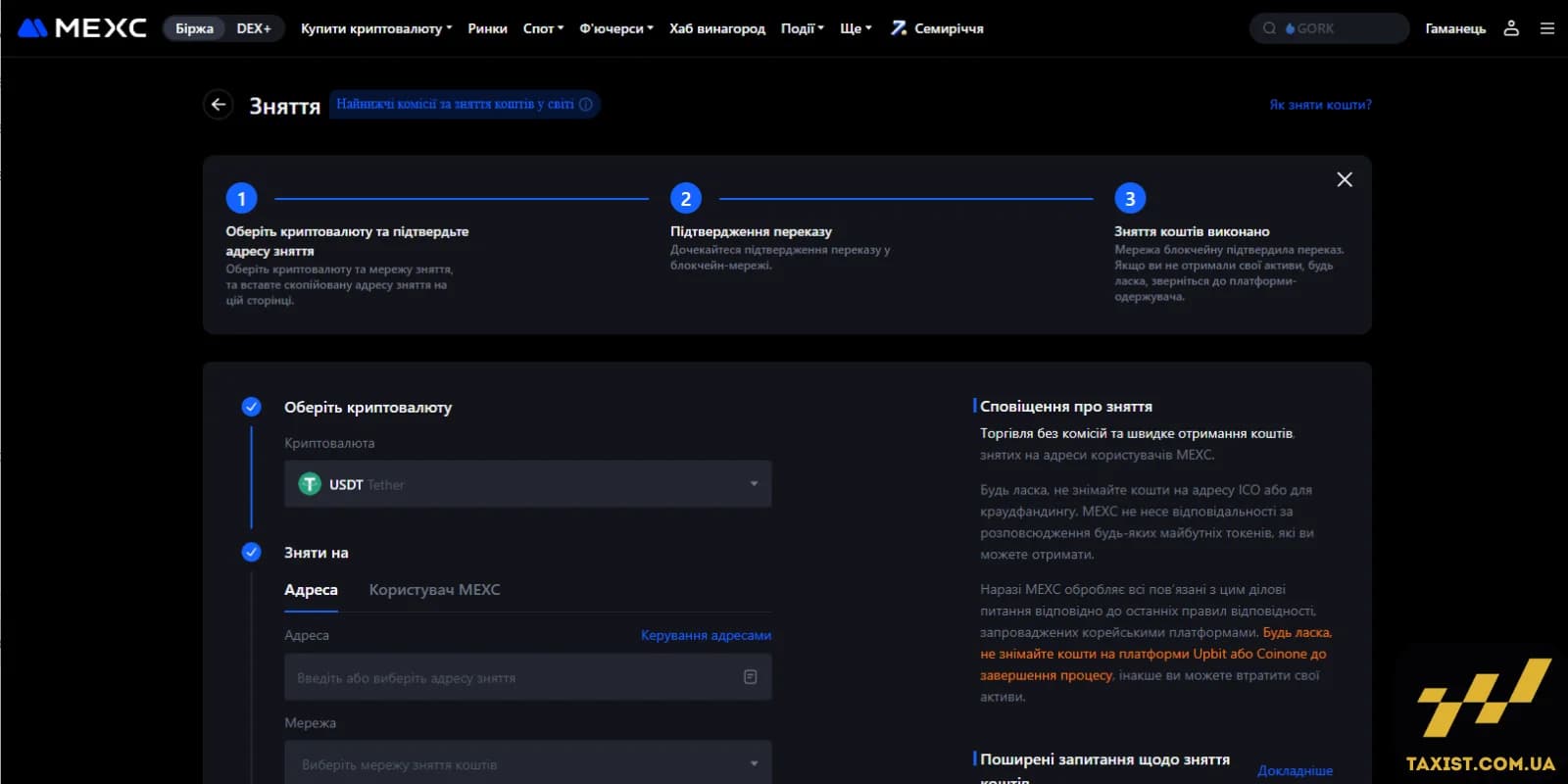Image resolution: width=1568 pixels, height=784 pixels.
Task: Expand Купити криптовалюту menu
Action: click(x=376, y=28)
